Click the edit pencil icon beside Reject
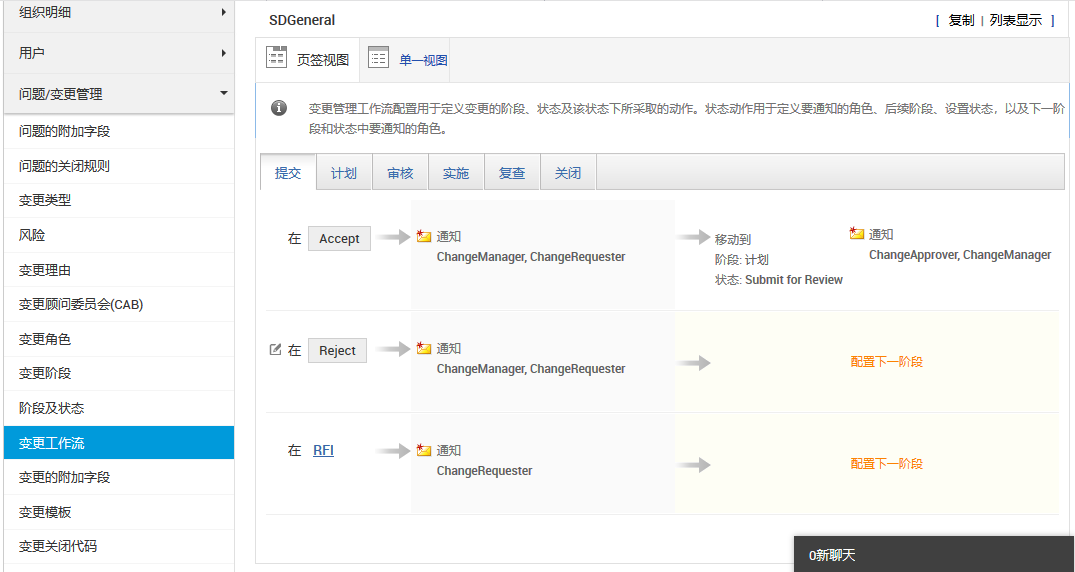This screenshot has height=572, width=1075. tap(275, 350)
